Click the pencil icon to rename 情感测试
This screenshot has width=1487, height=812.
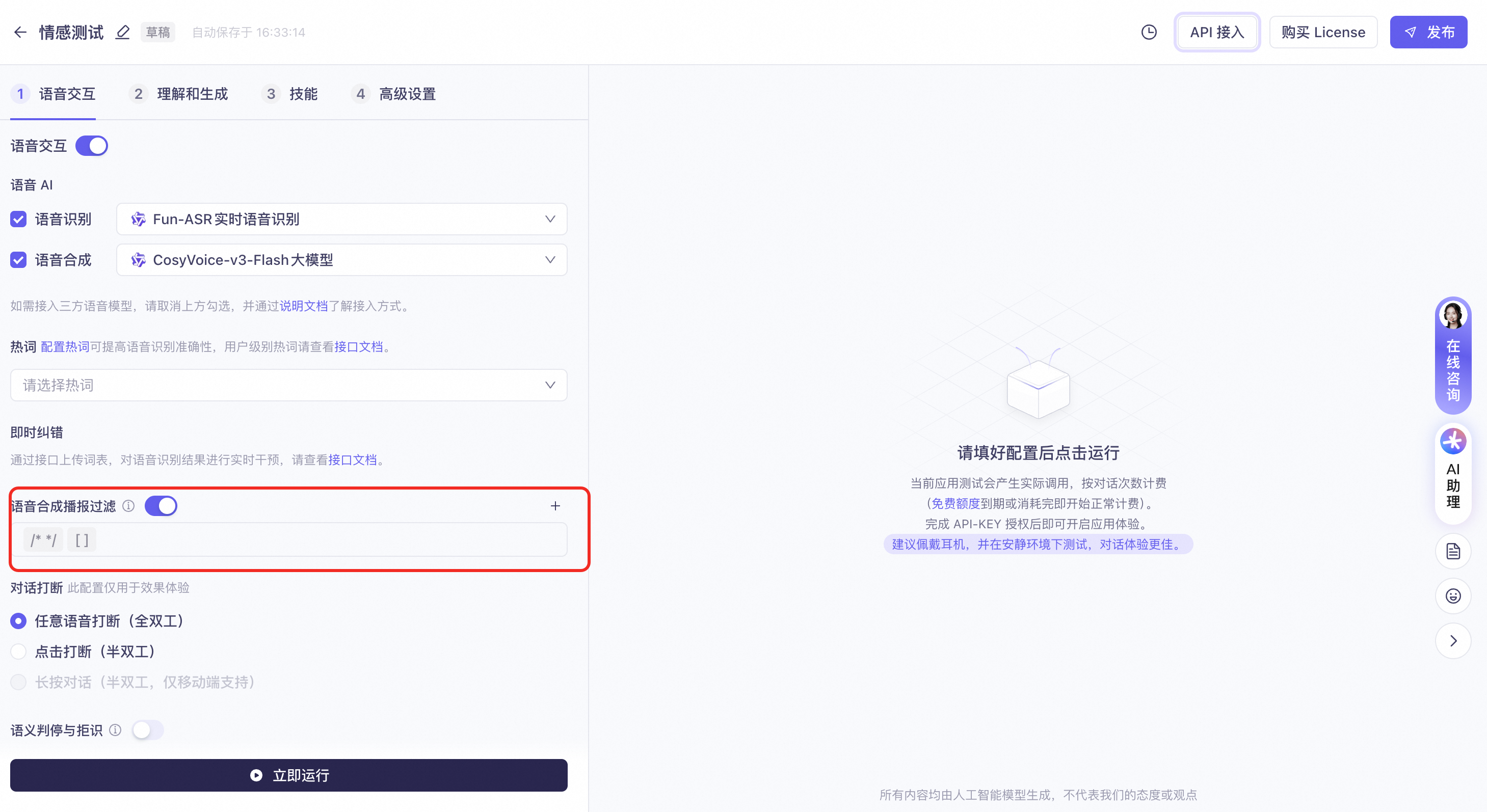coord(122,32)
